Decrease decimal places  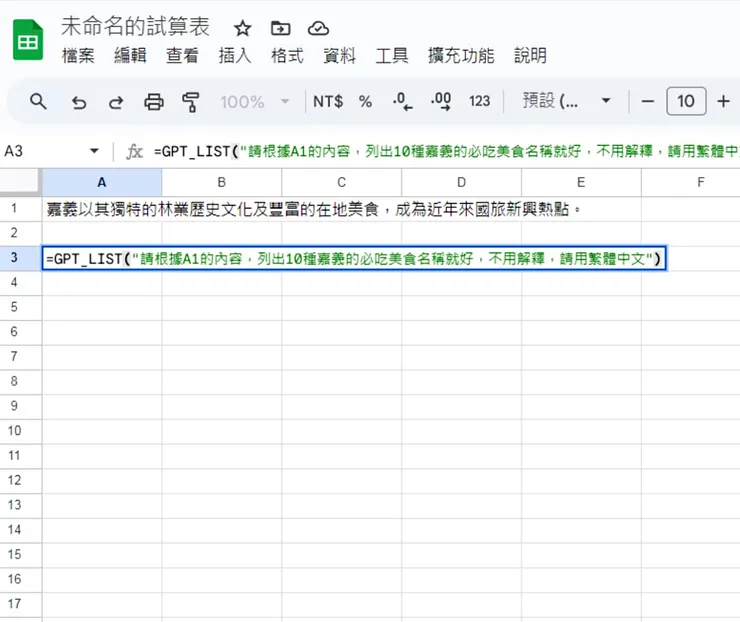(x=403, y=101)
